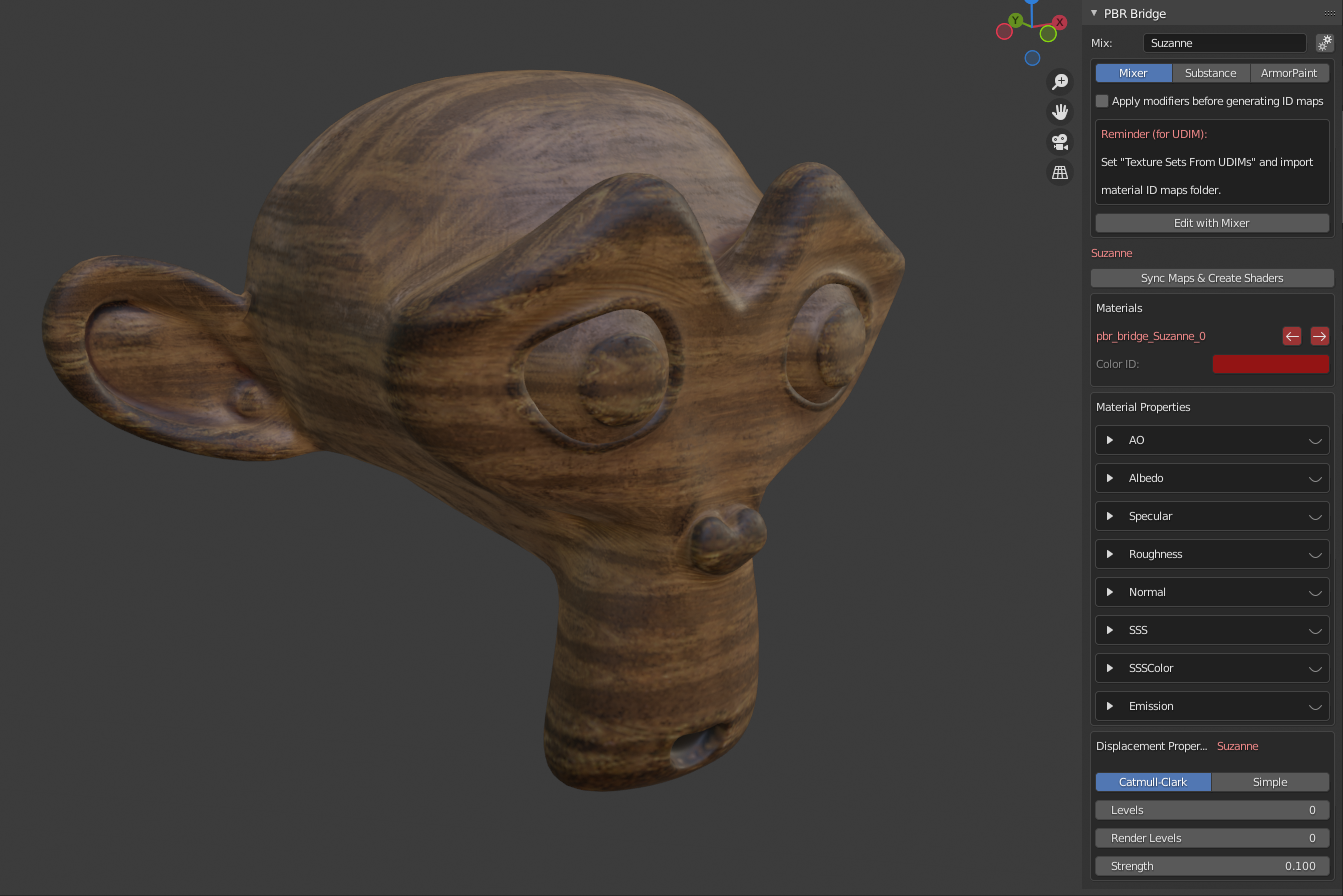
Task: Click the Strength value slider
Action: [1212, 866]
